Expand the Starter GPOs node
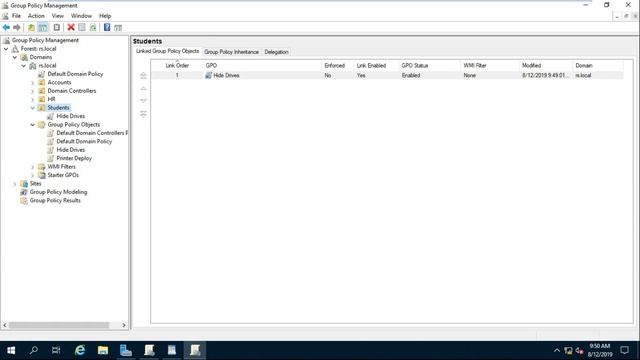The image size is (640, 360). tap(33, 175)
